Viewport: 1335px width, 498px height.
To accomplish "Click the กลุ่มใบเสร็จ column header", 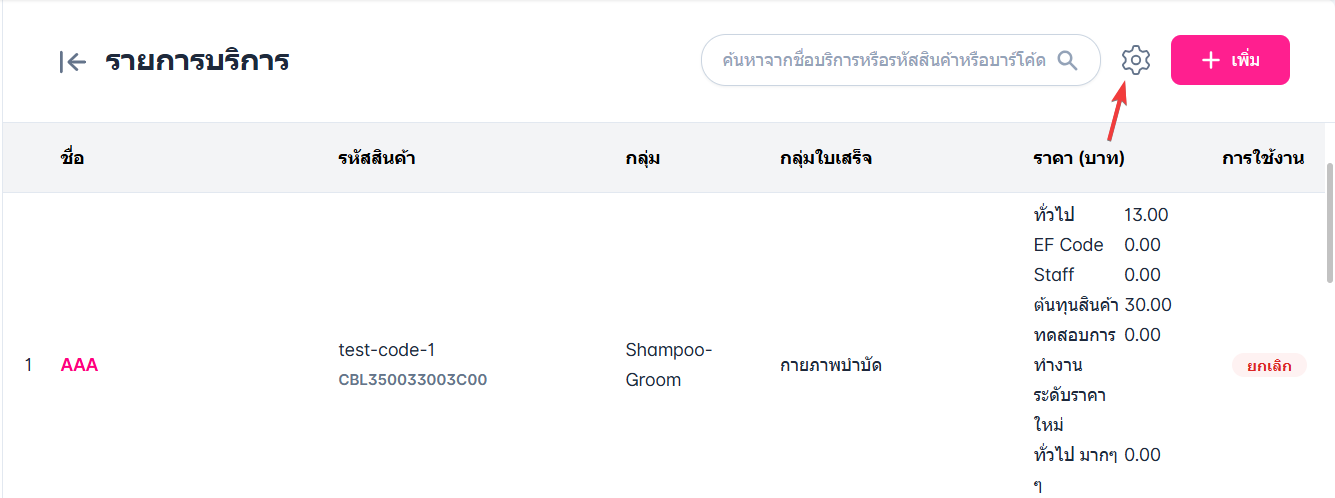I will coord(826,158).
